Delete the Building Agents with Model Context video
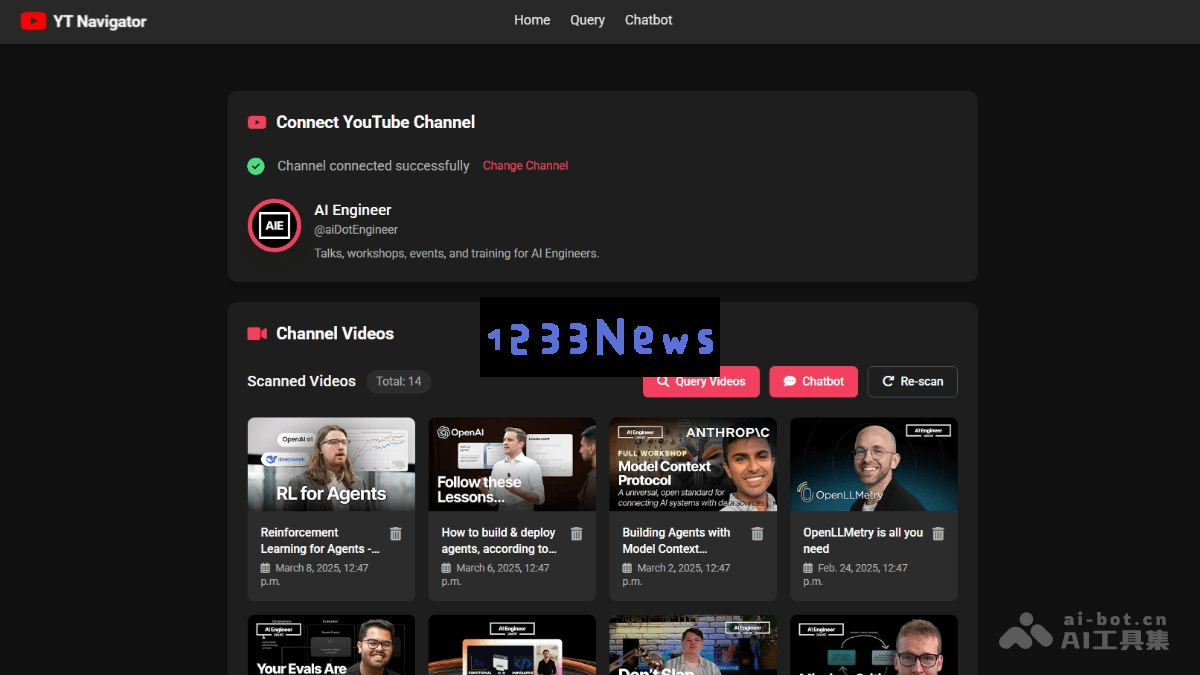Viewport: 1200px width, 675px height. 758,534
